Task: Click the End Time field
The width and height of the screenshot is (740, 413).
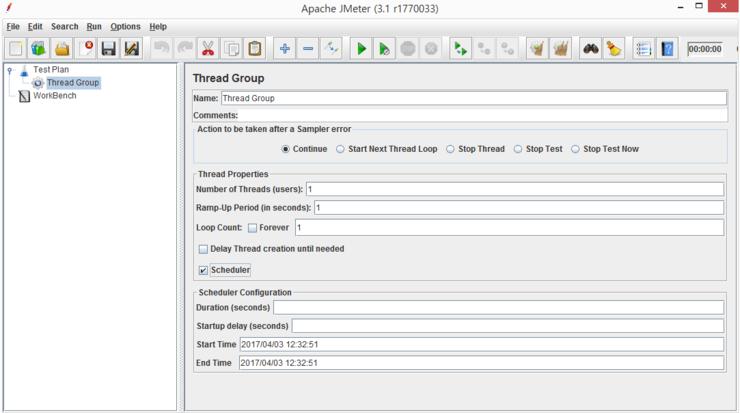Action: click(481, 363)
